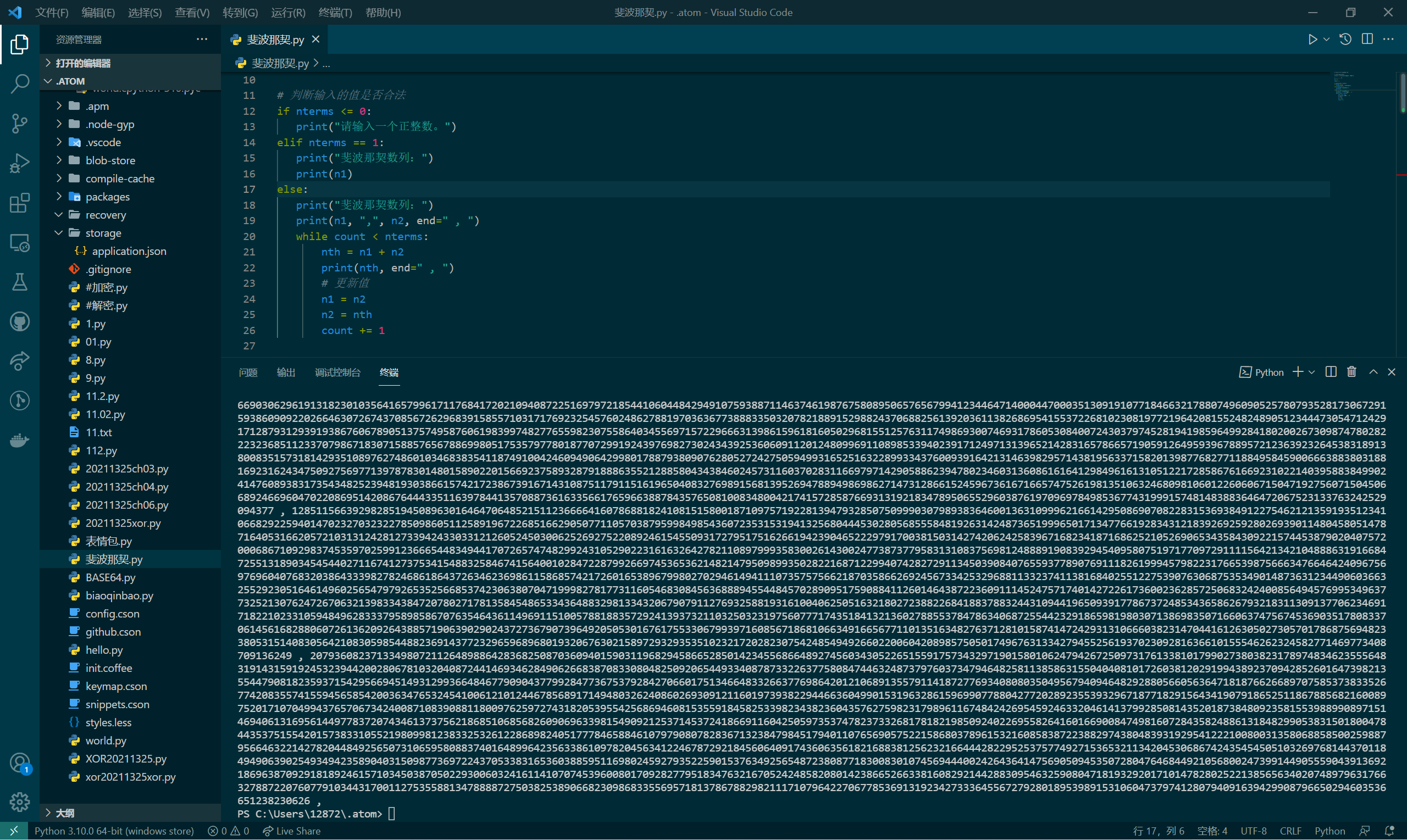This screenshot has height=840, width=1407.
Task: Open the GitHub view in activity bar
Action: click(x=19, y=321)
